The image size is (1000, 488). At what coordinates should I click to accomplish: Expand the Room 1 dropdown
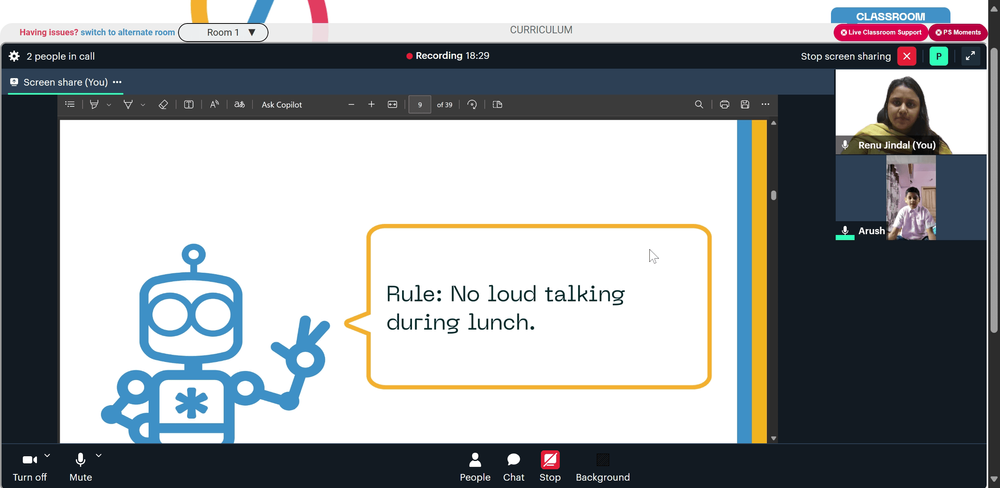click(223, 32)
